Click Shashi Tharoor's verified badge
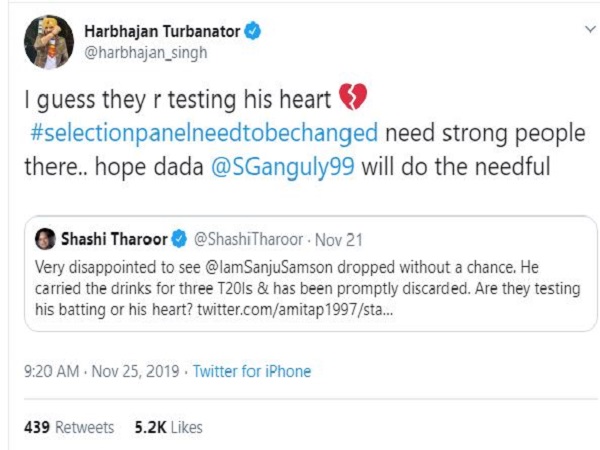 click(x=179, y=240)
